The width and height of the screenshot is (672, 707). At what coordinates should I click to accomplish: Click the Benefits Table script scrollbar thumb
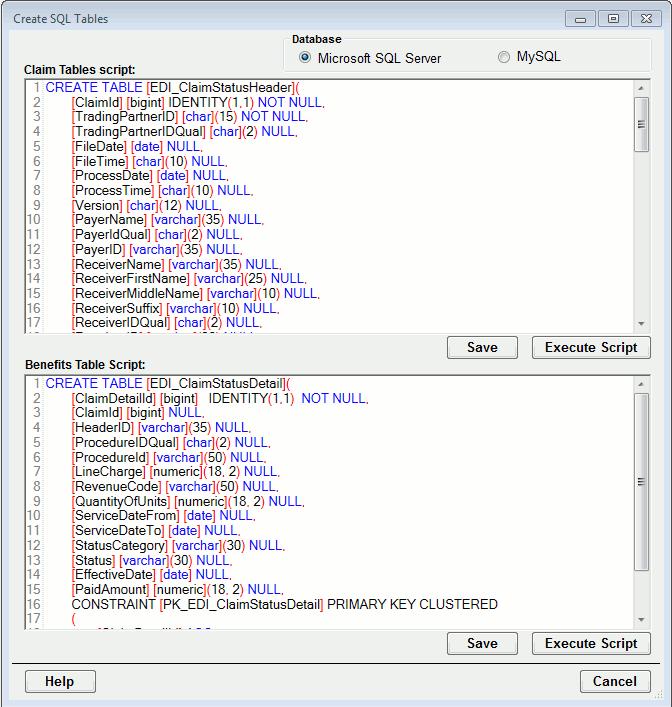click(x=642, y=480)
